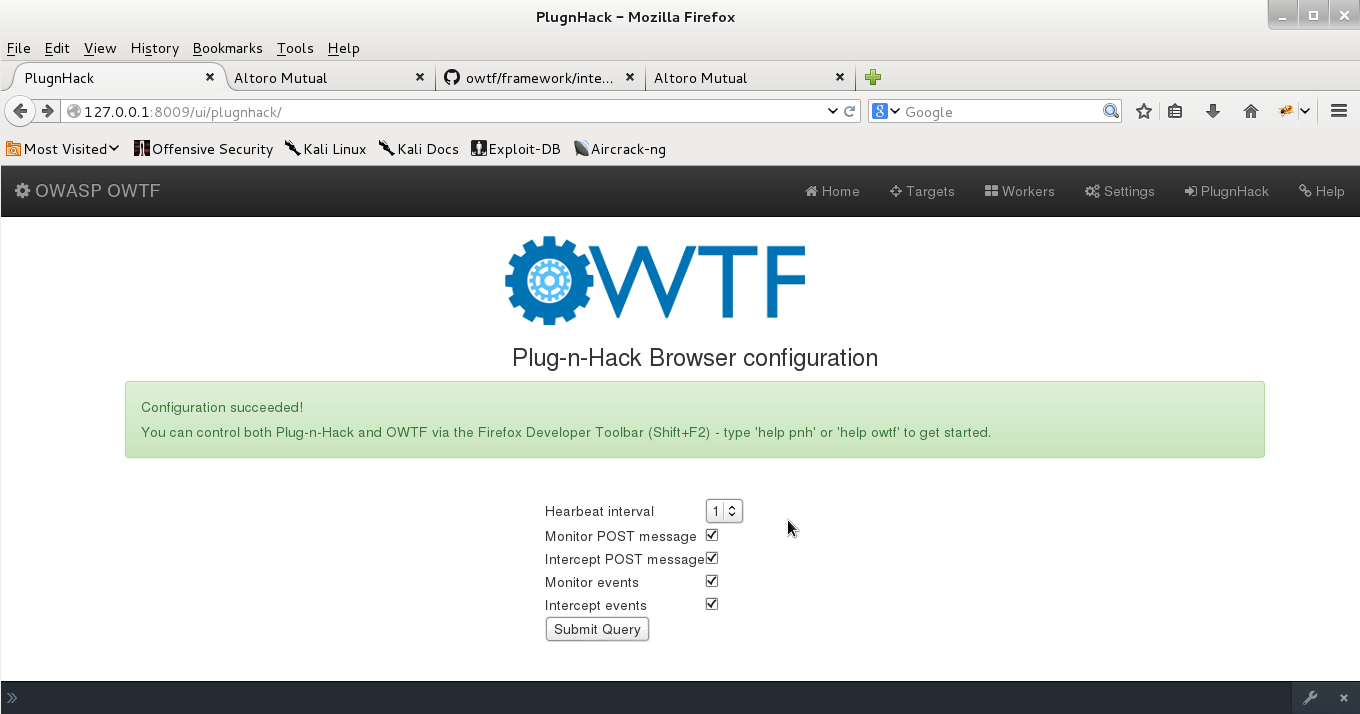Open the View menu
Viewport: 1360px width, 714px height.
click(x=100, y=48)
